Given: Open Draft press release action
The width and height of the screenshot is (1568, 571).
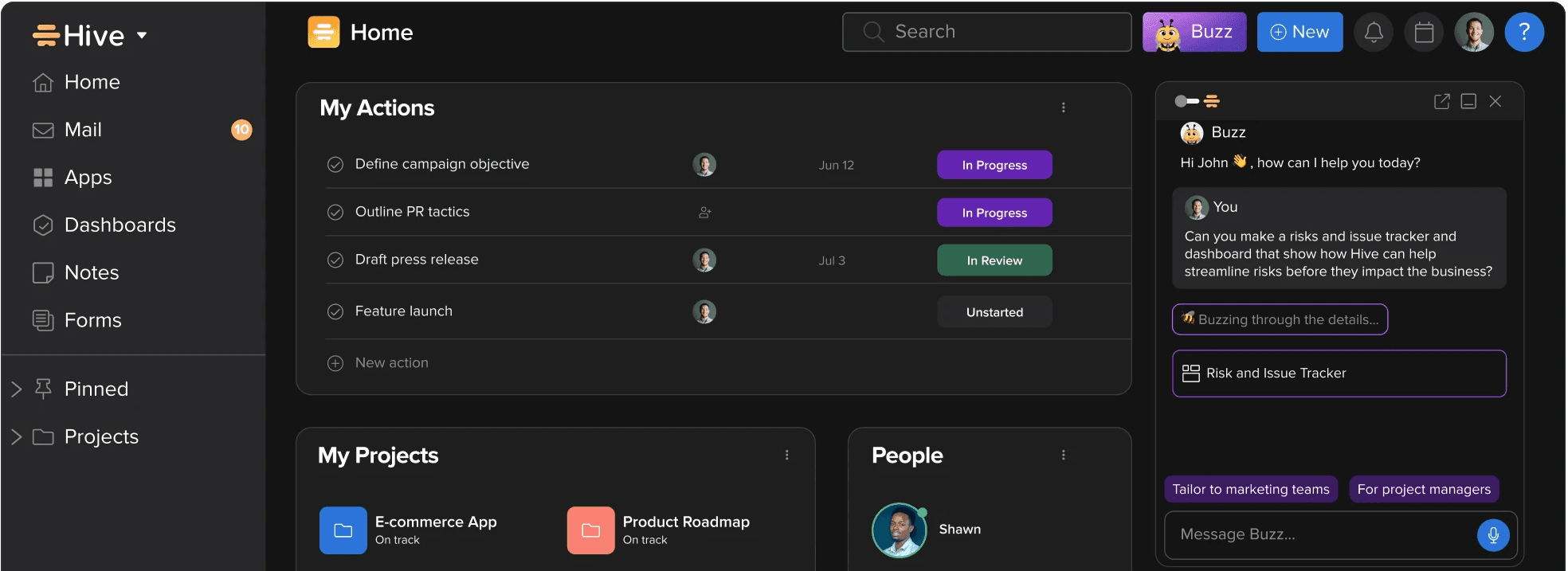Looking at the screenshot, I should coord(417,260).
